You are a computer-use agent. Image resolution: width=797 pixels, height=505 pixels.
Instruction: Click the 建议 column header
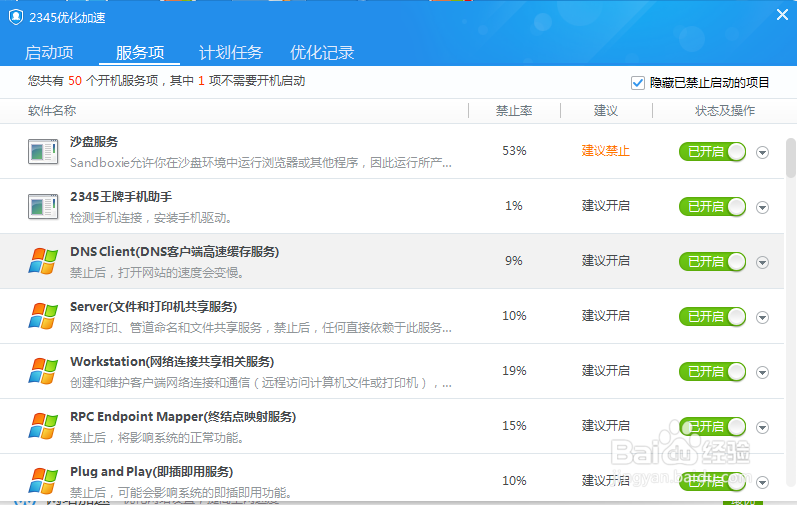[605, 110]
